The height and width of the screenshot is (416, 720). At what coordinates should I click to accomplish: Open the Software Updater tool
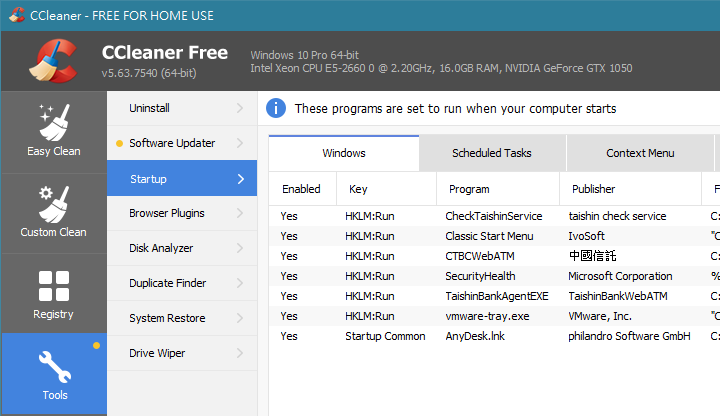tap(182, 143)
